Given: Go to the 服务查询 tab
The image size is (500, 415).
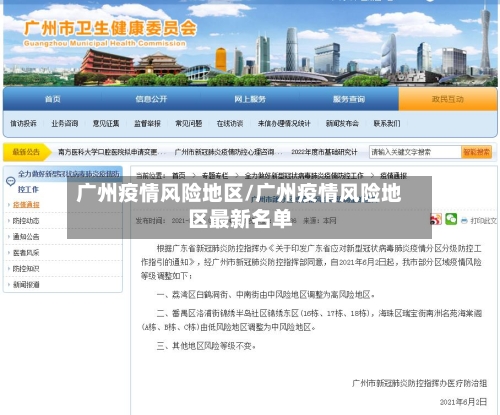Looking at the screenshot, I should point(349,99).
